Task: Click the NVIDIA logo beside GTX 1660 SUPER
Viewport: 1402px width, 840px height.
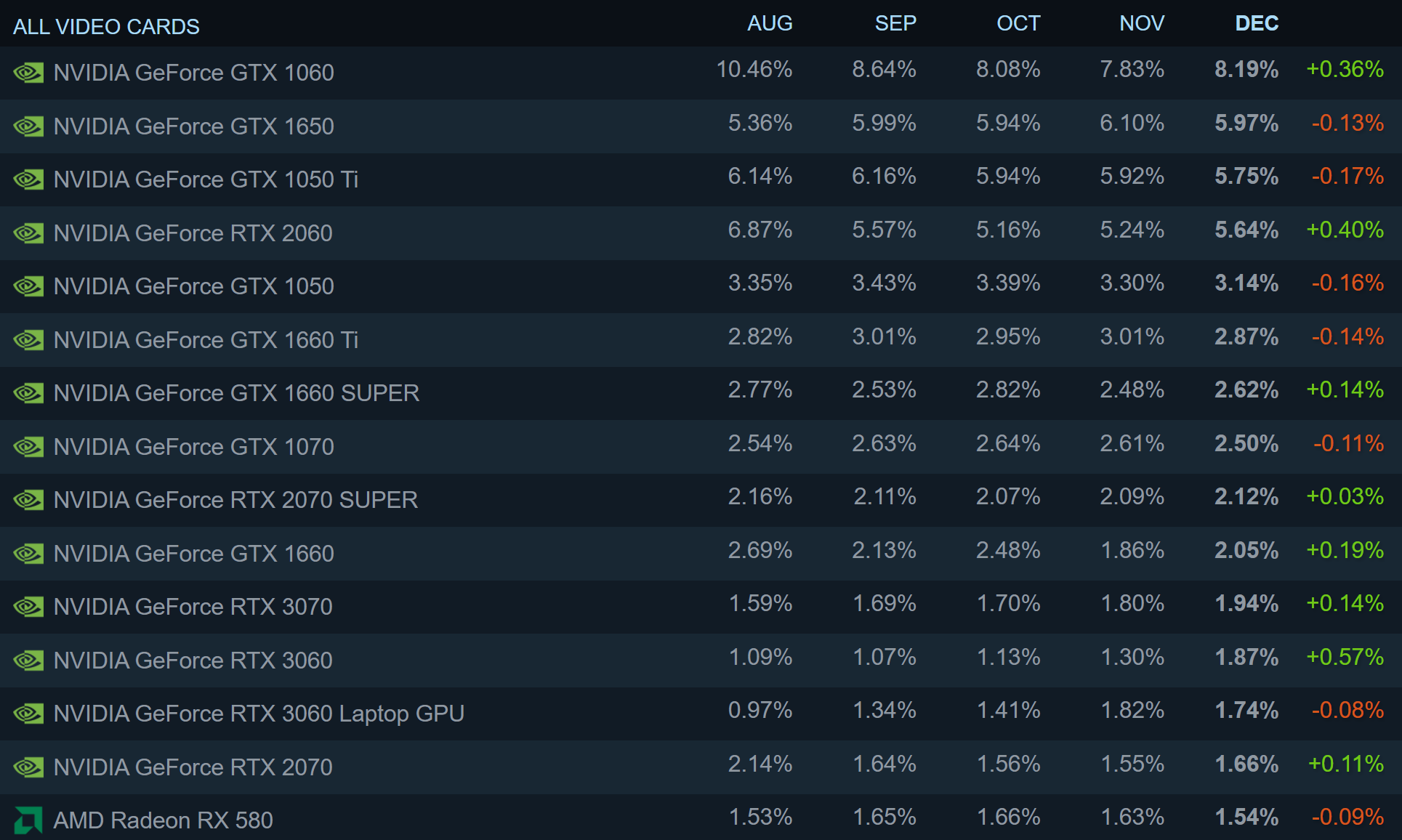Action: (28, 393)
